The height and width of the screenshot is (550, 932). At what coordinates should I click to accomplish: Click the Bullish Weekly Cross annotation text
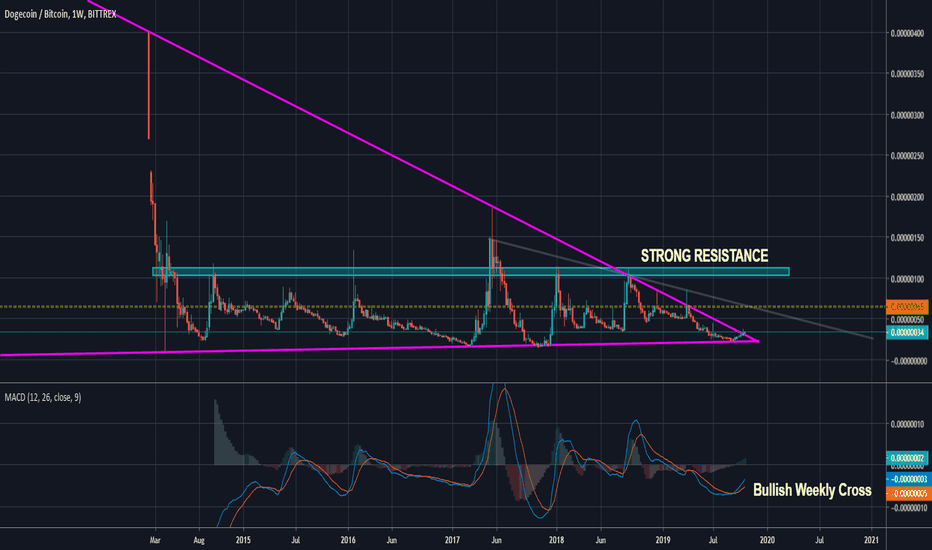(812, 490)
